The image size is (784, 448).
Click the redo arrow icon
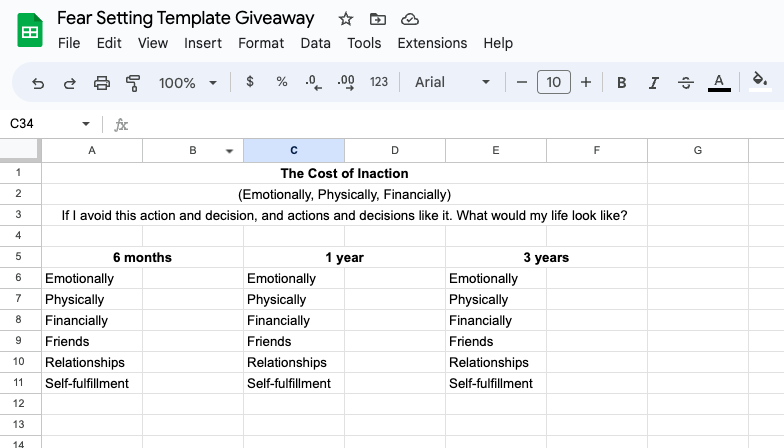pyautogui.click(x=70, y=83)
